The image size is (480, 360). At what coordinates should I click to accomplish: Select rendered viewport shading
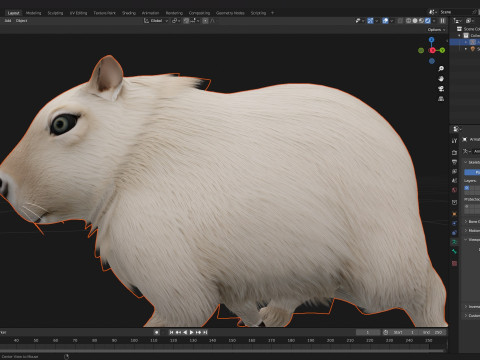pos(428,21)
